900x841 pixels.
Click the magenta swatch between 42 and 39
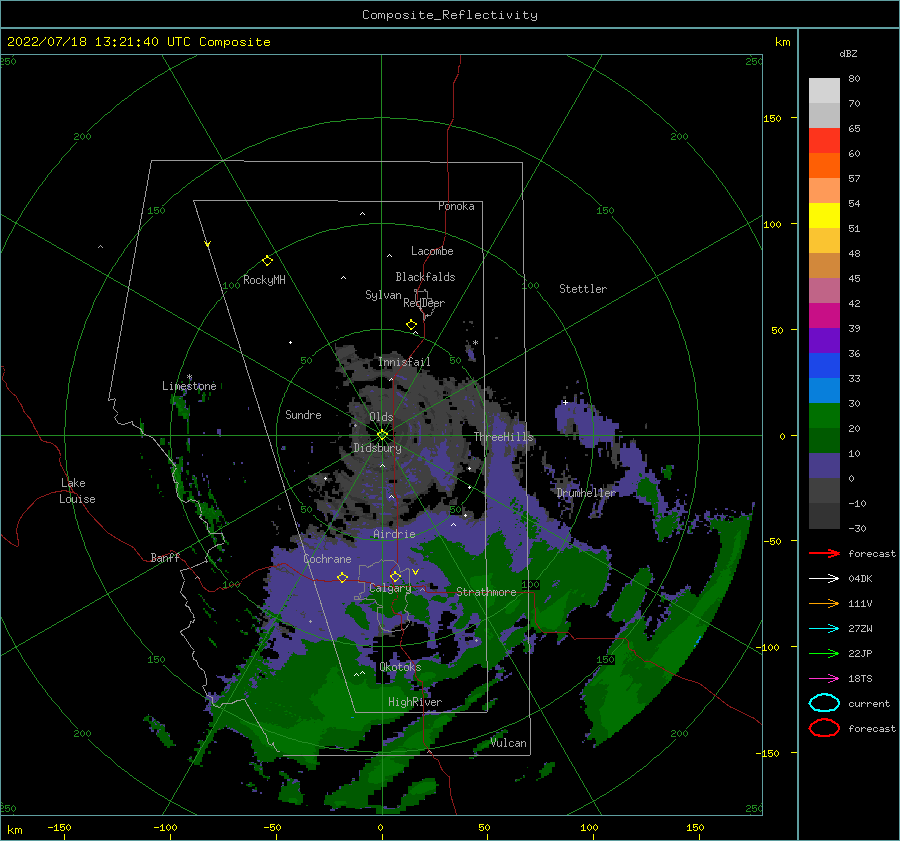pyautogui.click(x=824, y=316)
